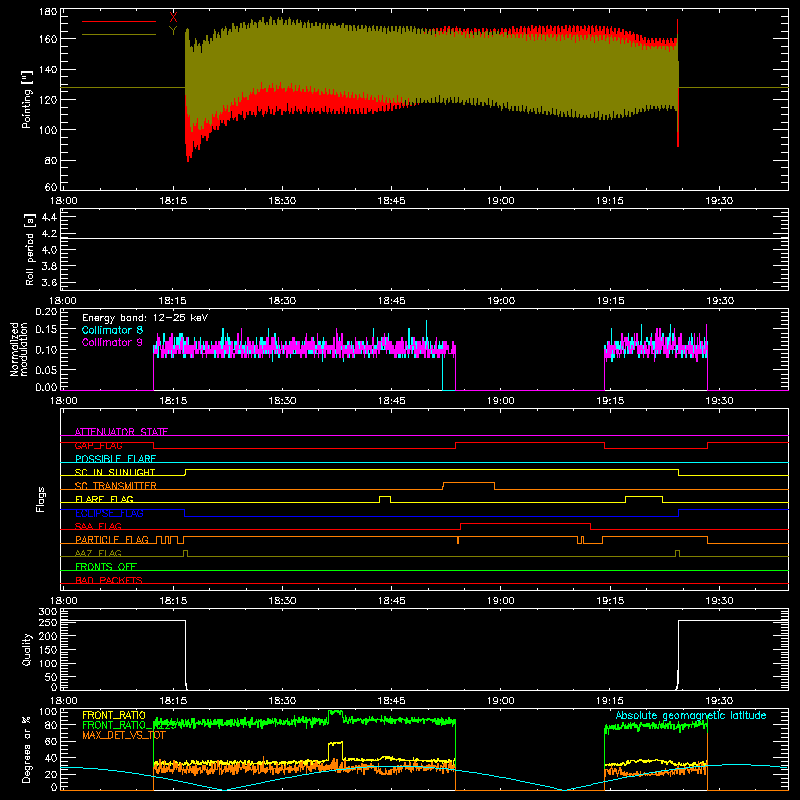Click the olive Y legend label
This screenshot has width=800, height=800.
click(173, 31)
